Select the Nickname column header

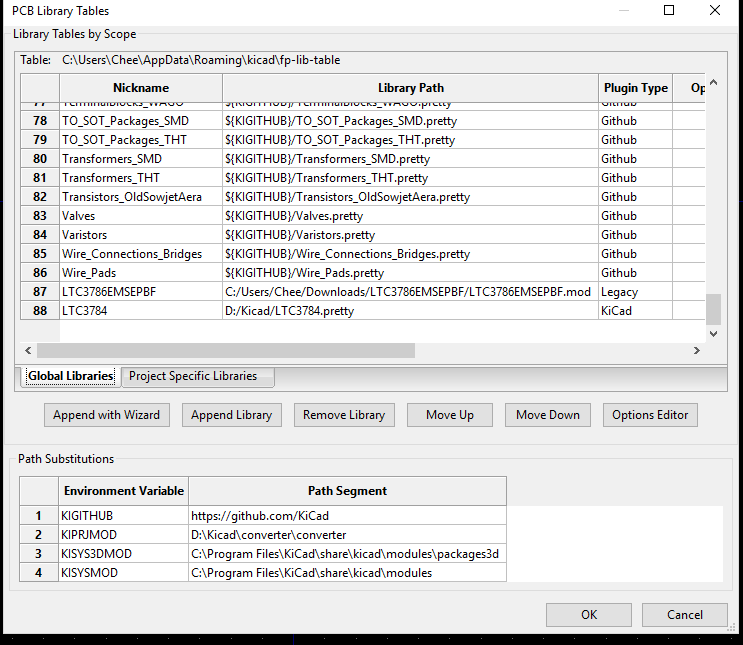click(141, 88)
